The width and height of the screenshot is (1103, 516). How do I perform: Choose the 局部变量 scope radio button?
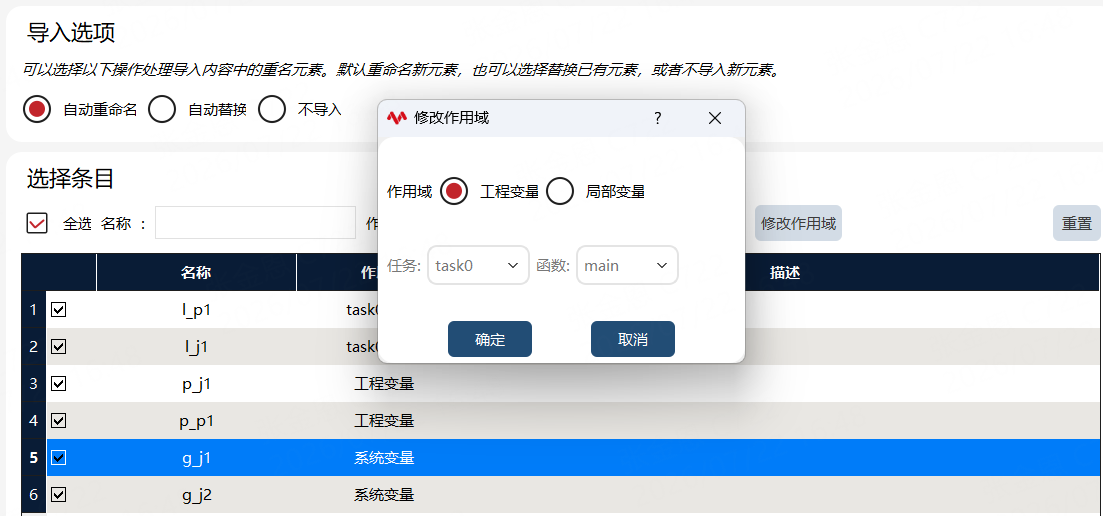tap(560, 191)
